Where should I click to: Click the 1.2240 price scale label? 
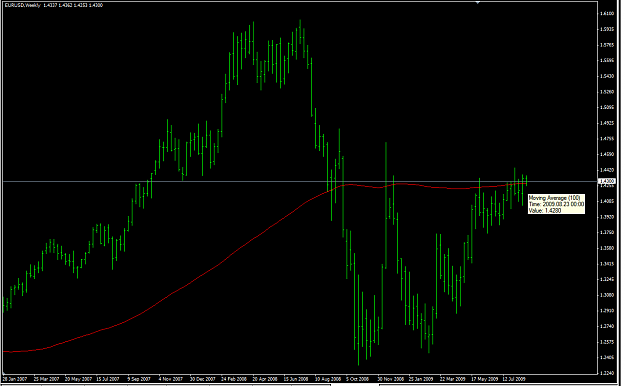pos(607,373)
